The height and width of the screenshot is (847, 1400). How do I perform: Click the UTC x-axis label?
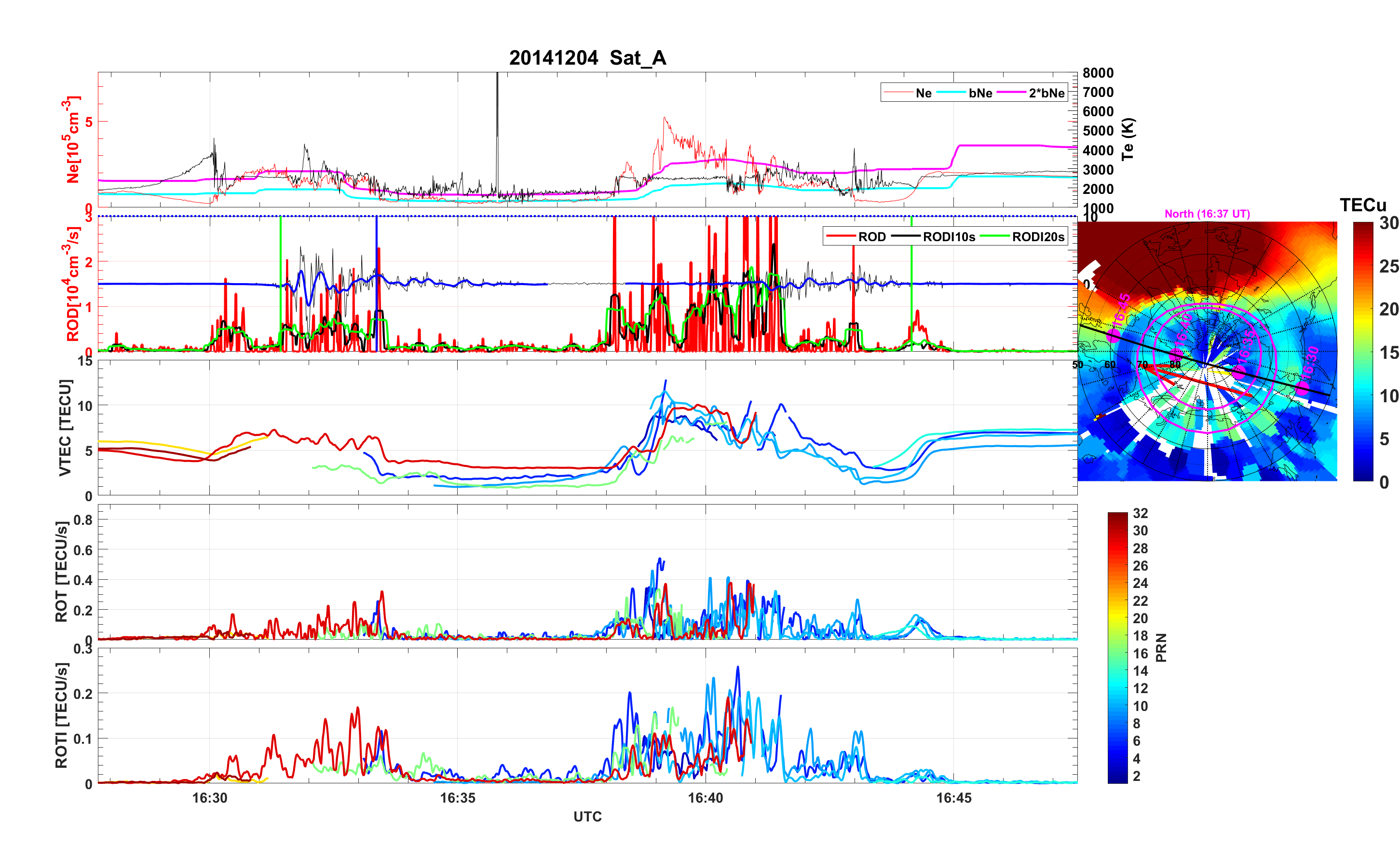587,816
